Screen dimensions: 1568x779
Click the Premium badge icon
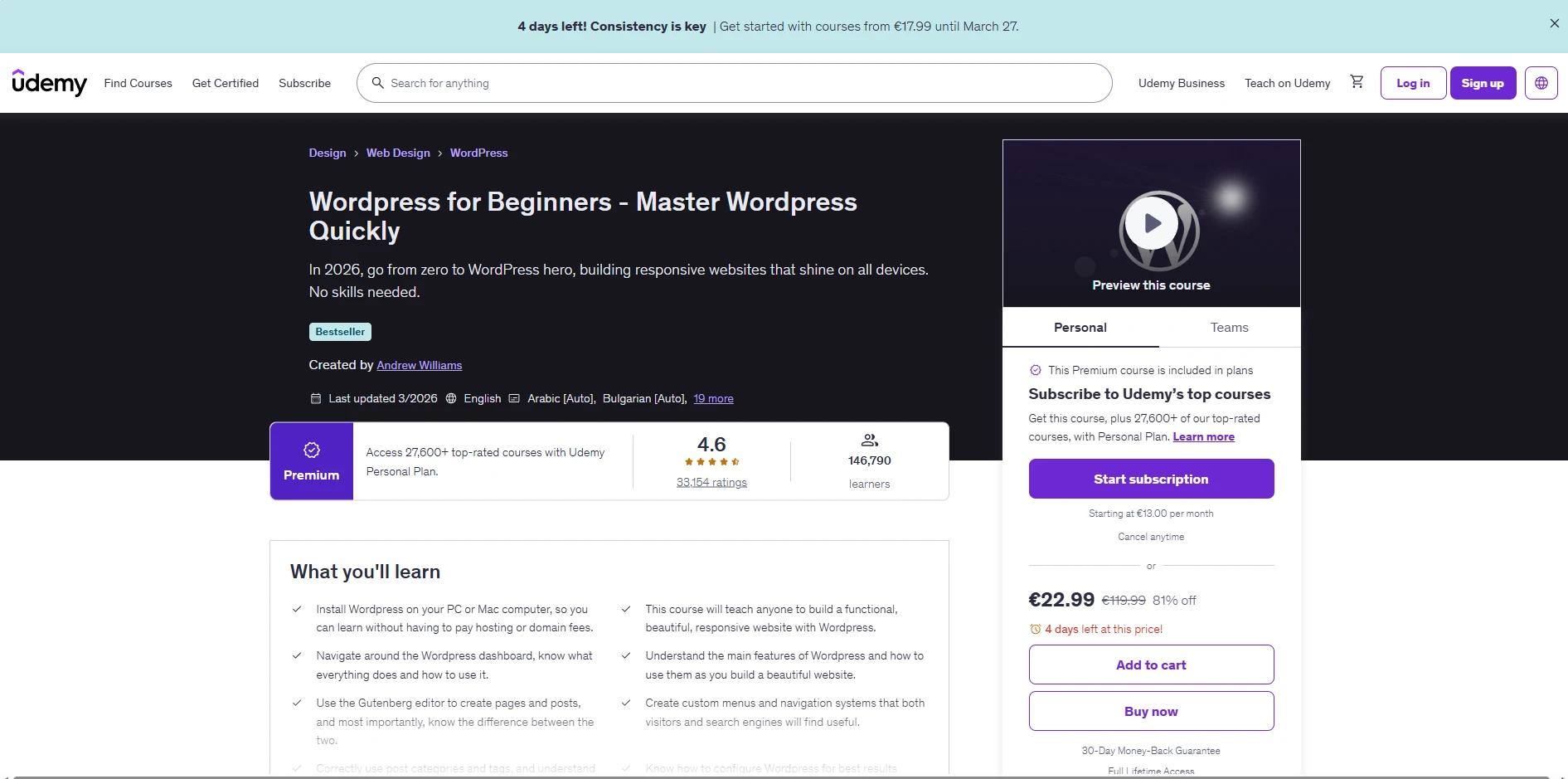(x=311, y=450)
